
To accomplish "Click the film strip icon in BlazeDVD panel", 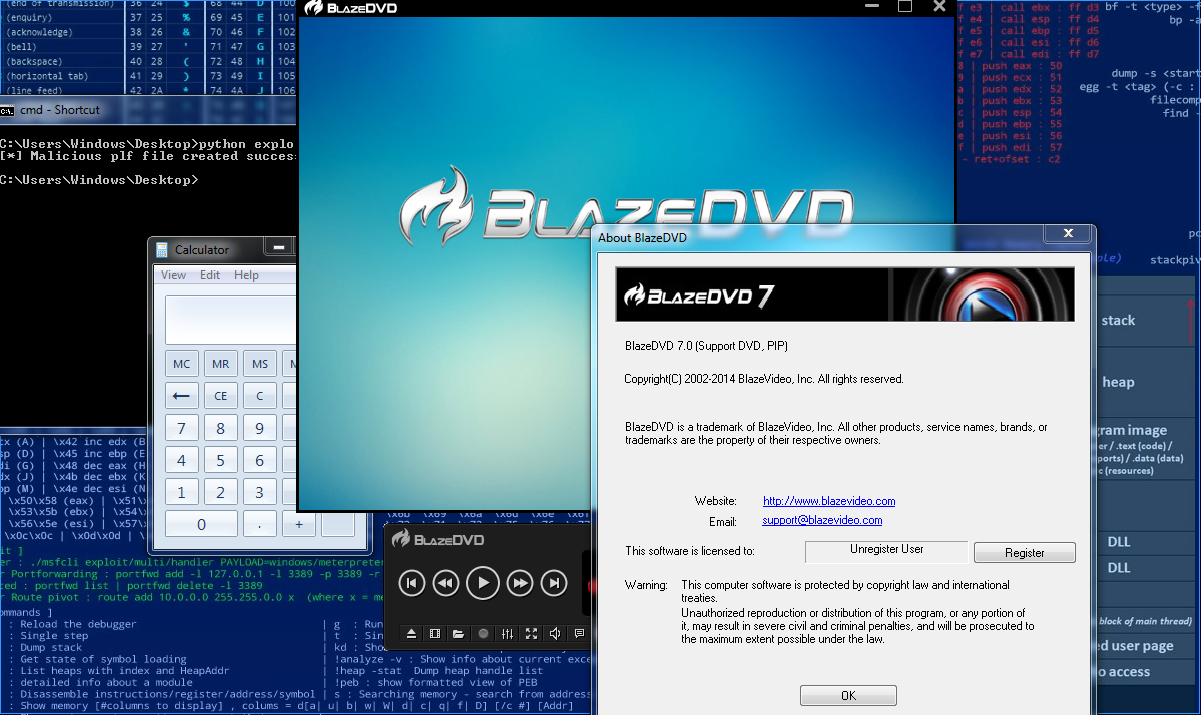I will coord(435,633).
